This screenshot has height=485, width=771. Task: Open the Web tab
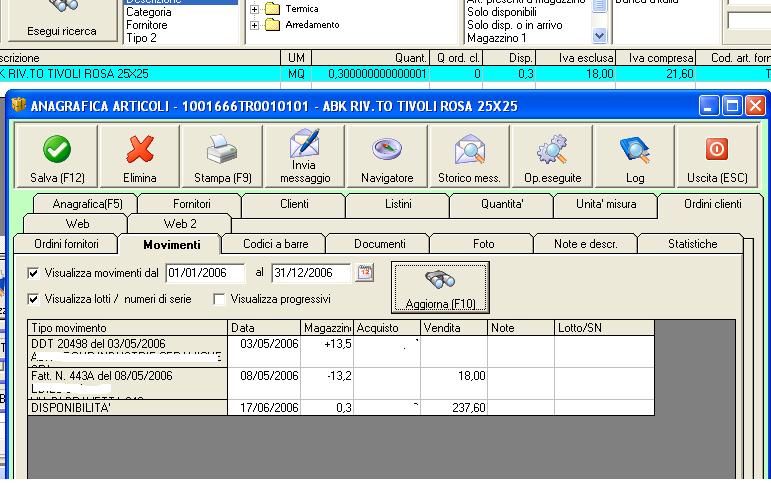pos(77,224)
